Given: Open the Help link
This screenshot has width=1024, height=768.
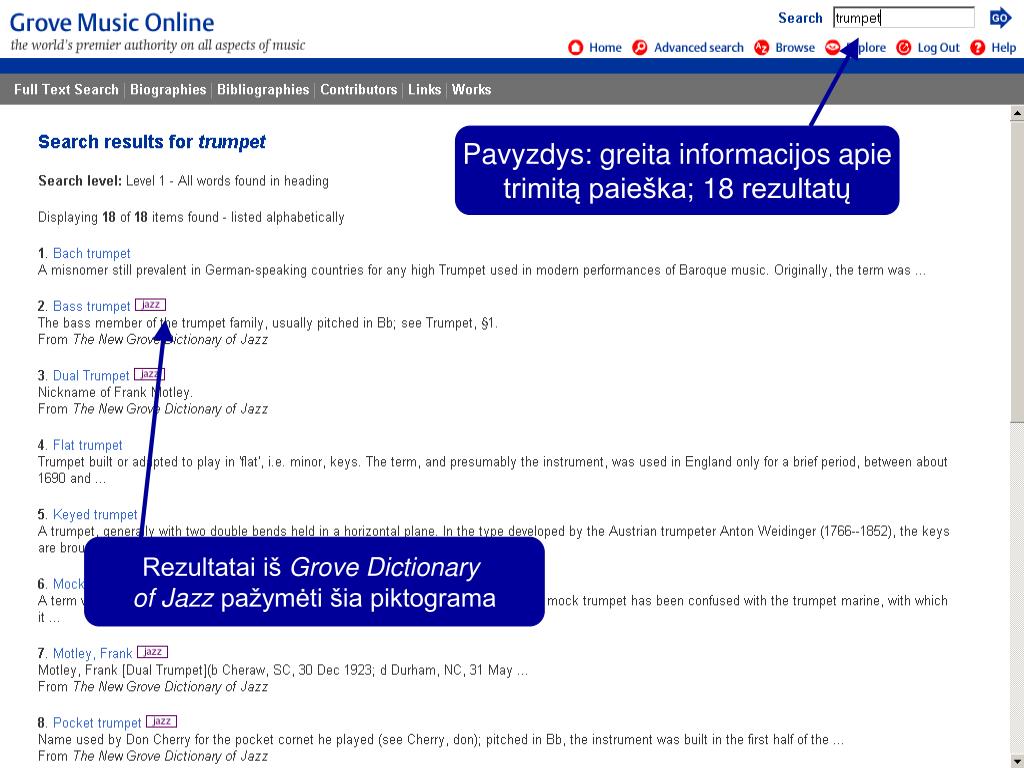Looking at the screenshot, I should click(1004, 48).
